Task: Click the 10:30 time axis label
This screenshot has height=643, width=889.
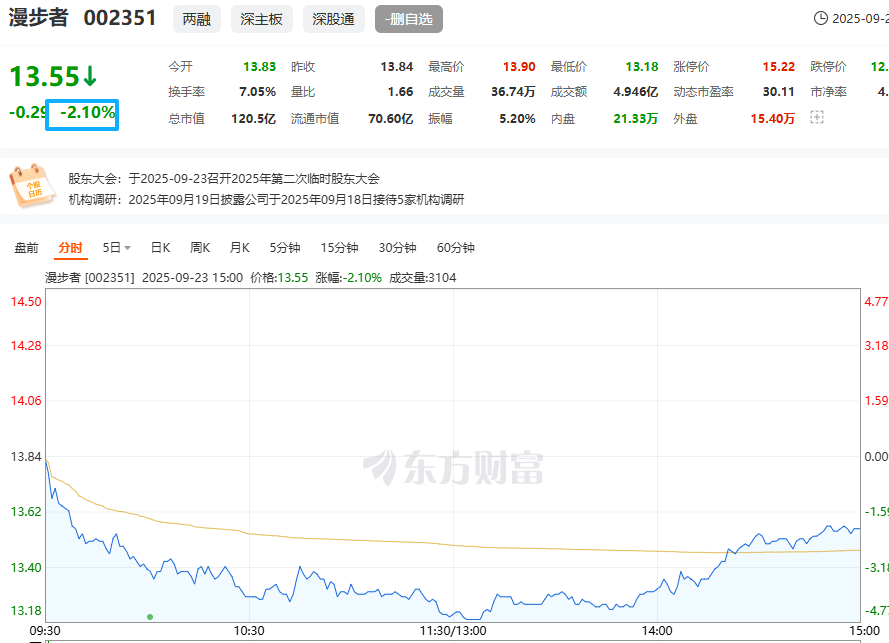Action: 249,631
